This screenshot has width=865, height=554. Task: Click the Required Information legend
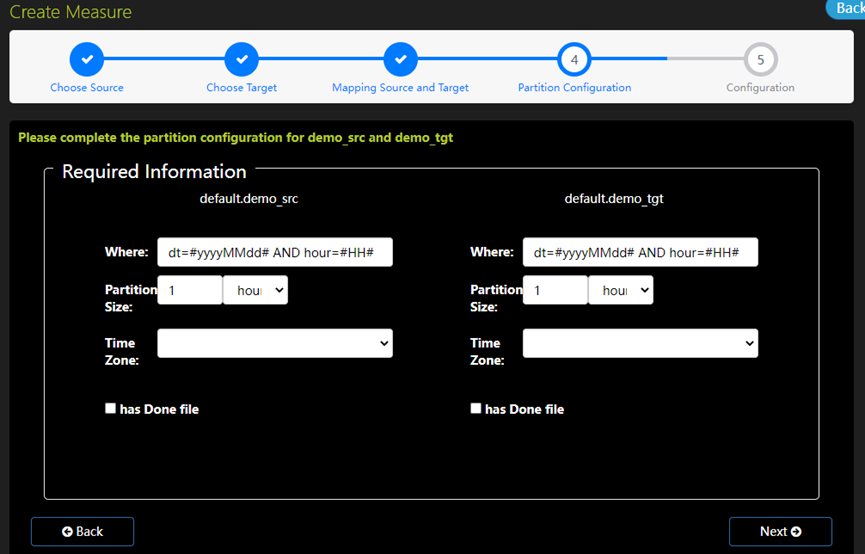(x=154, y=172)
